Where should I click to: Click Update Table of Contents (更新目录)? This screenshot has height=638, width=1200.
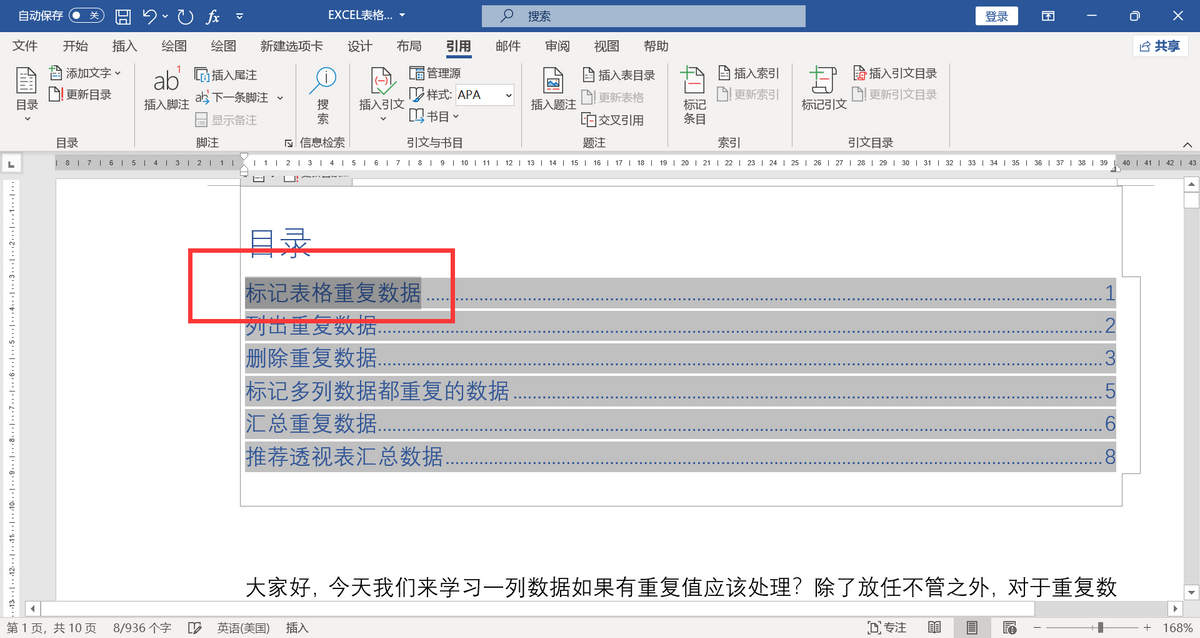pyautogui.click(x=81, y=95)
